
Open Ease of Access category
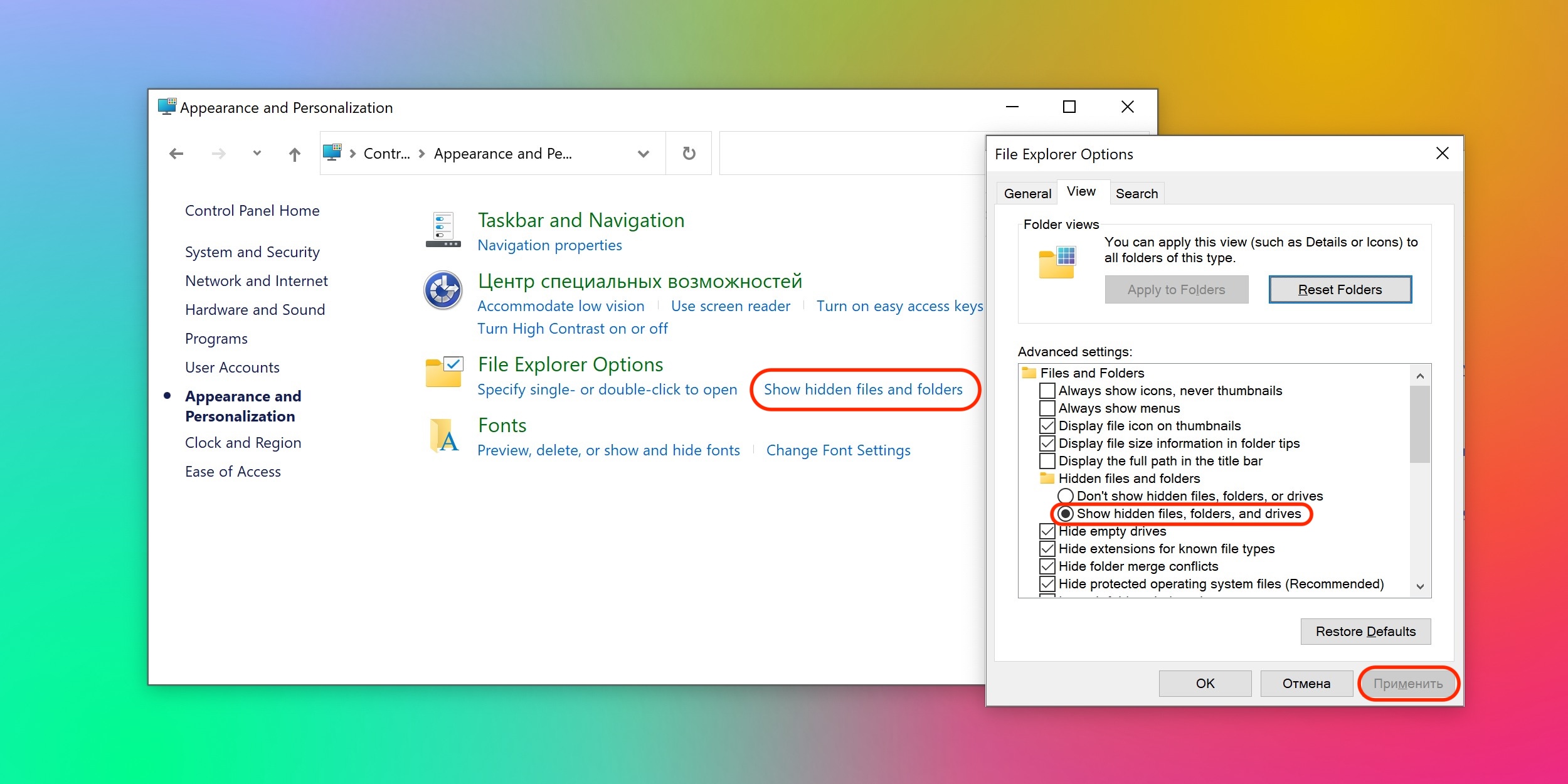(233, 472)
